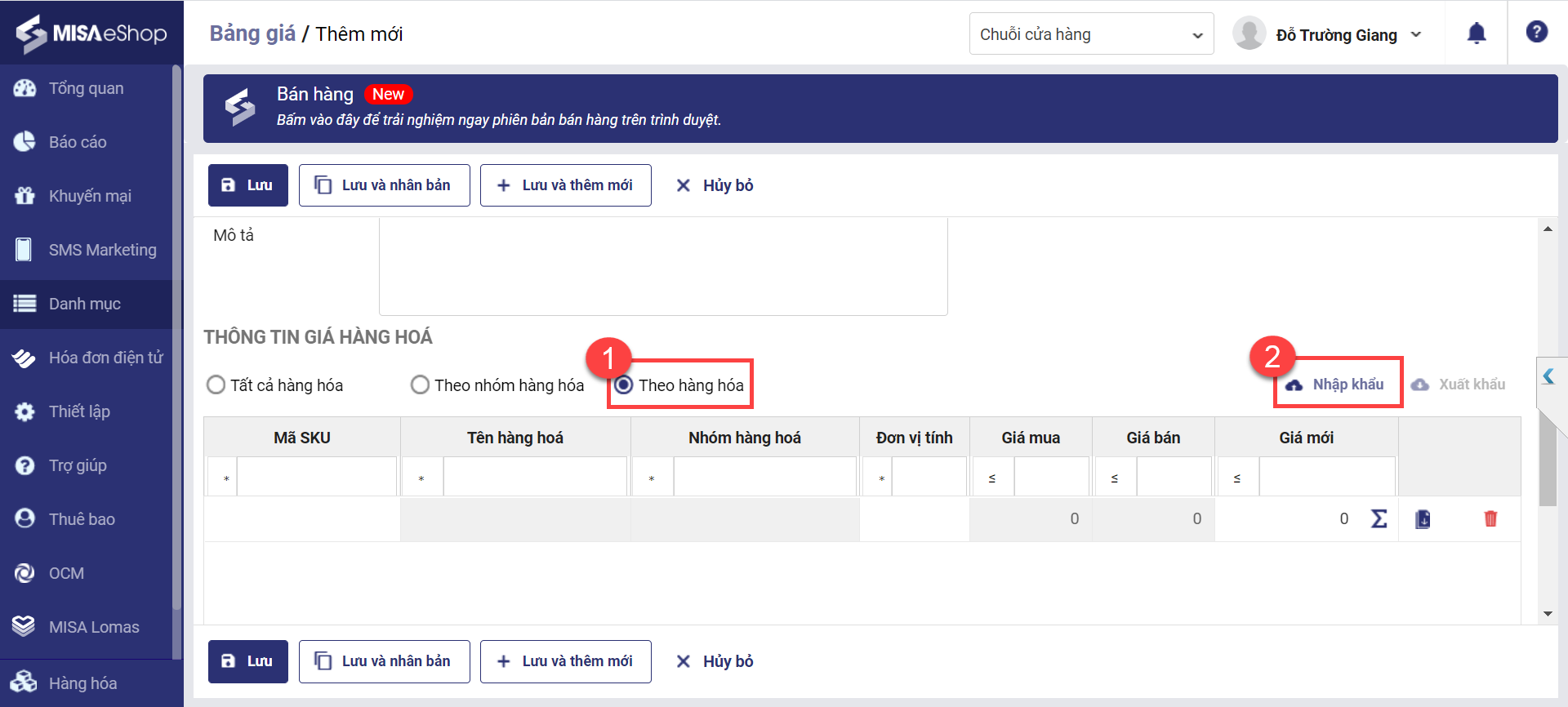The image size is (1568, 707).
Task: Select the Tất cả hàng hóa radio option
Action: [216, 385]
